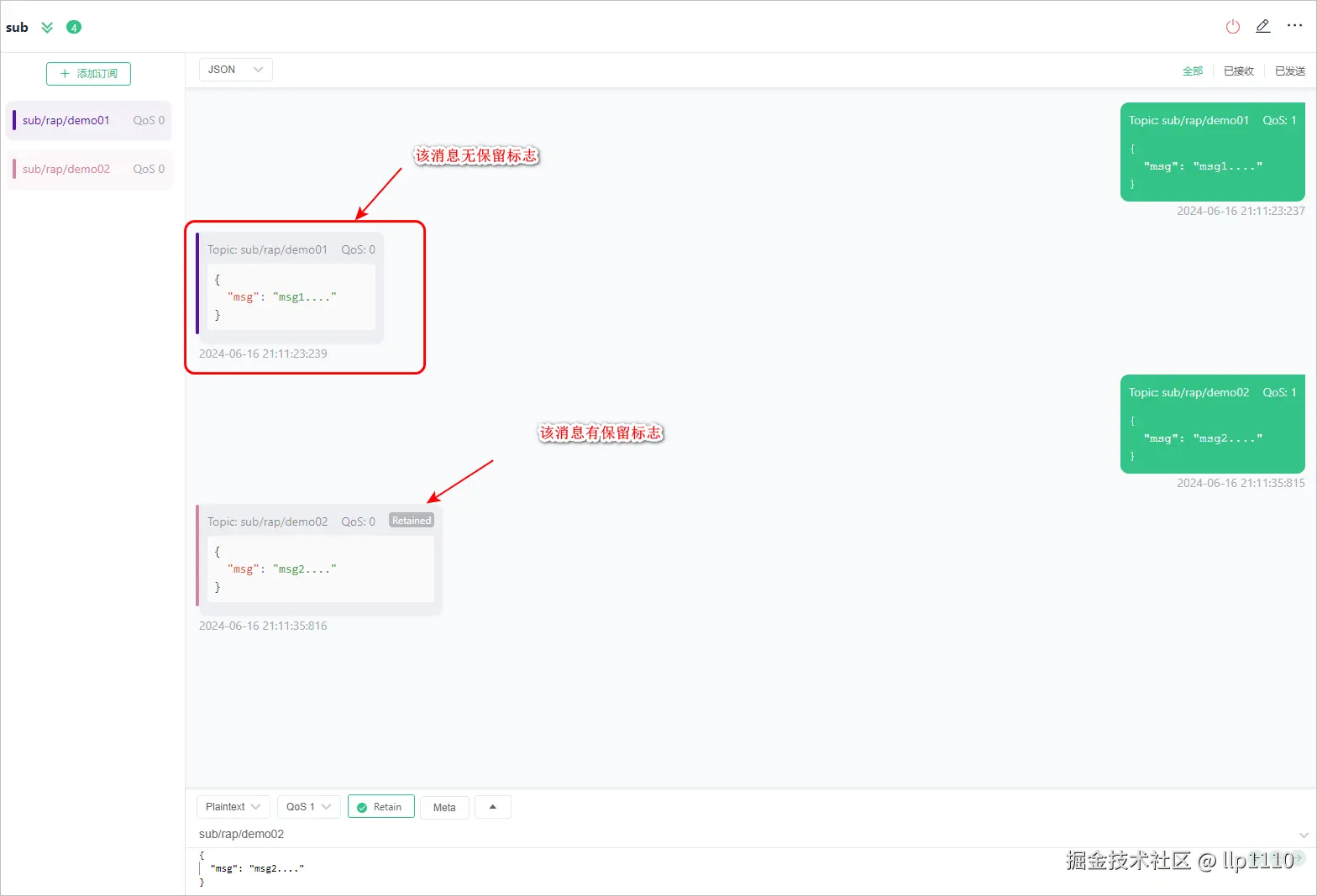The image size is (1317, 896).
Task: Open the QoS 1 dropdown
Action: [x=309, y=807]
